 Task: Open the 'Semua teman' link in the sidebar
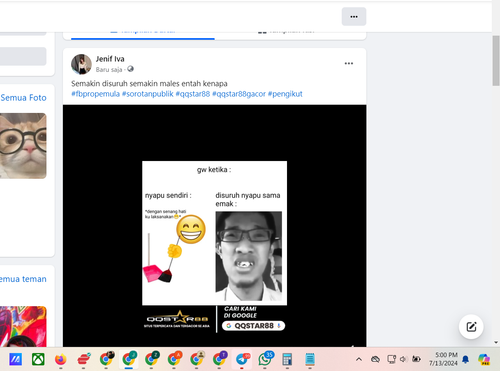click(x=23, y=279)
